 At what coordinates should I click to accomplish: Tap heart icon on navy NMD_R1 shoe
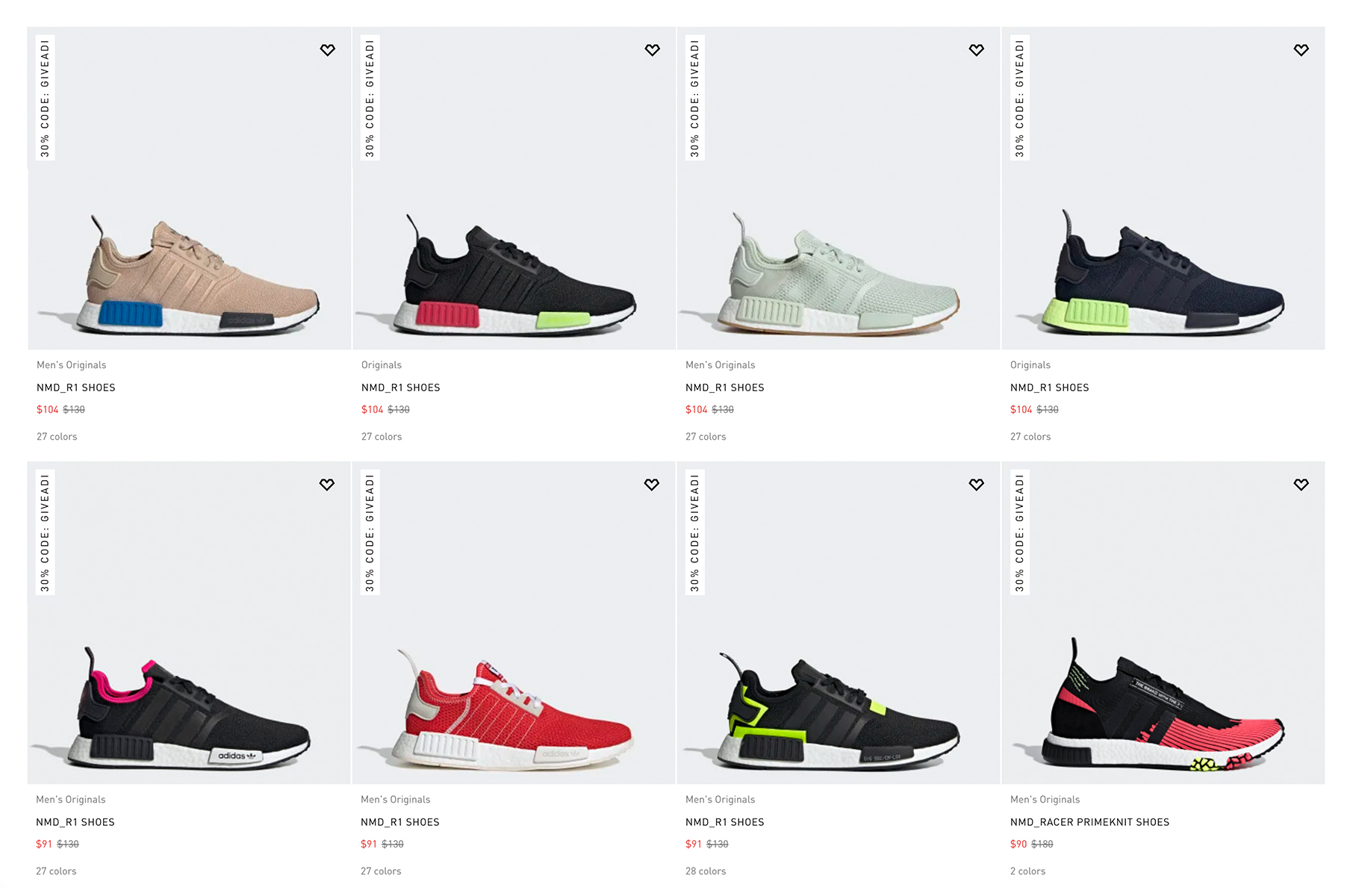coord(1301,50)
